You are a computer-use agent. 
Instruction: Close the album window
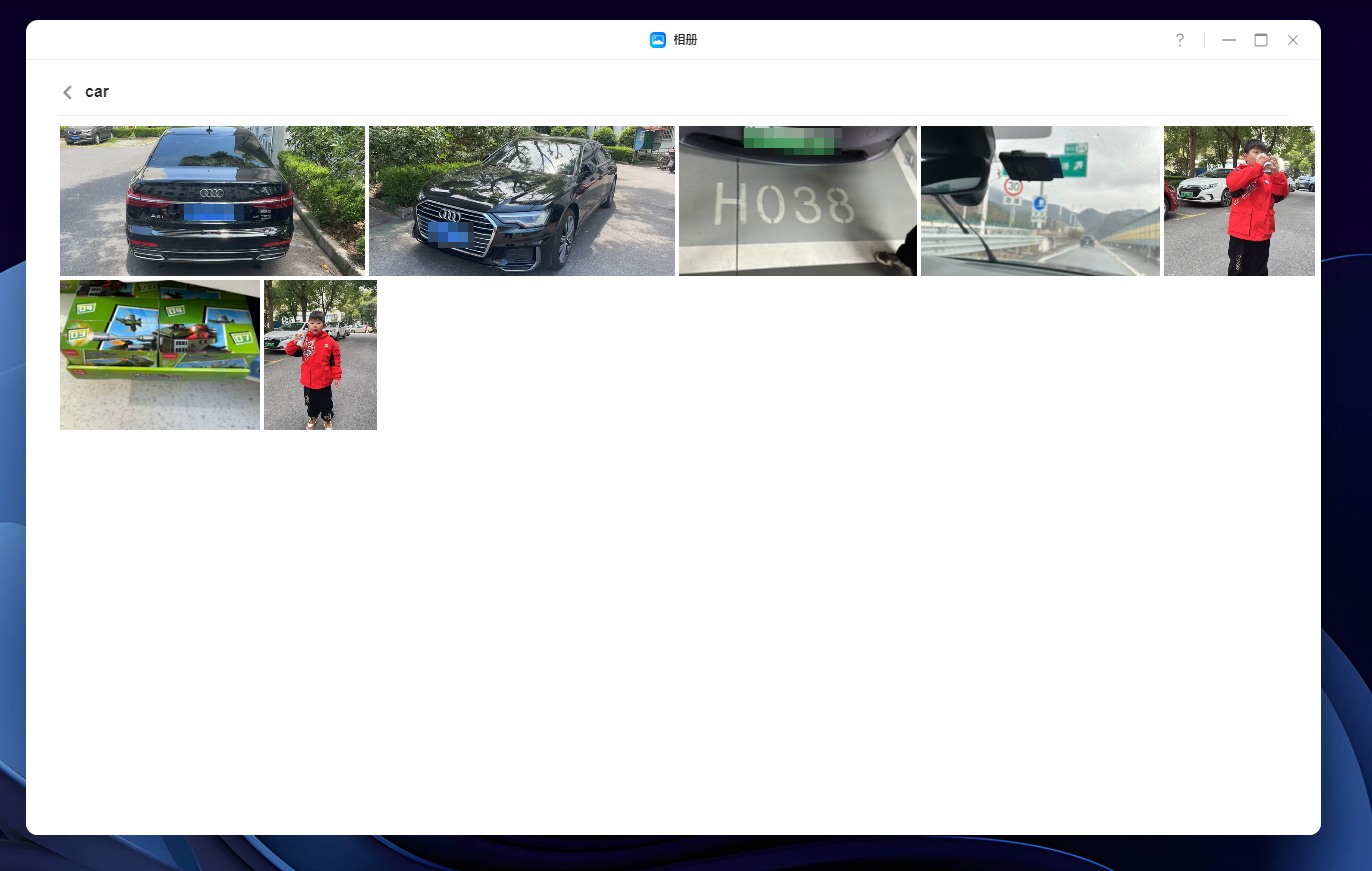coord(1292,40)
